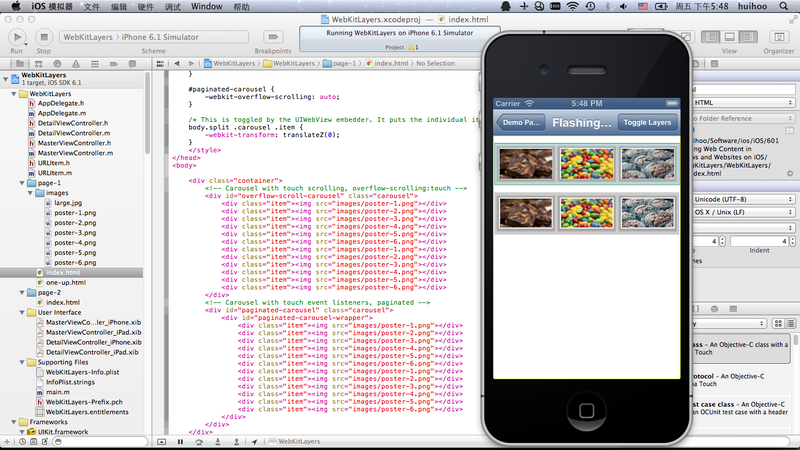Click the Run button in Xcode toolbar
This screenshot has width=800, height=450.
[x=17, y=37]
